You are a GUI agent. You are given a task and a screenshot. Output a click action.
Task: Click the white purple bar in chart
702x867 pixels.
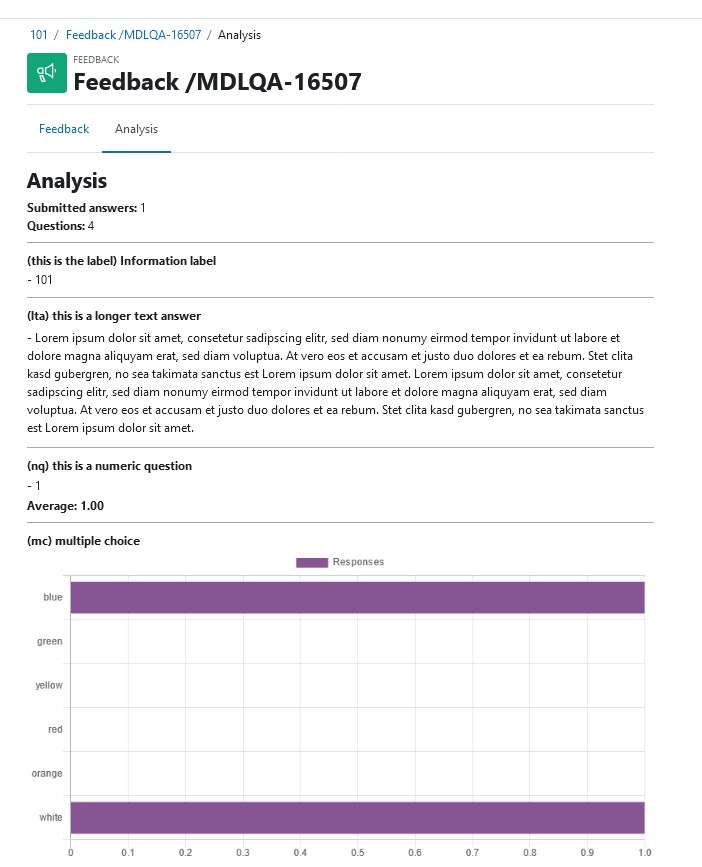pos(358,817)
